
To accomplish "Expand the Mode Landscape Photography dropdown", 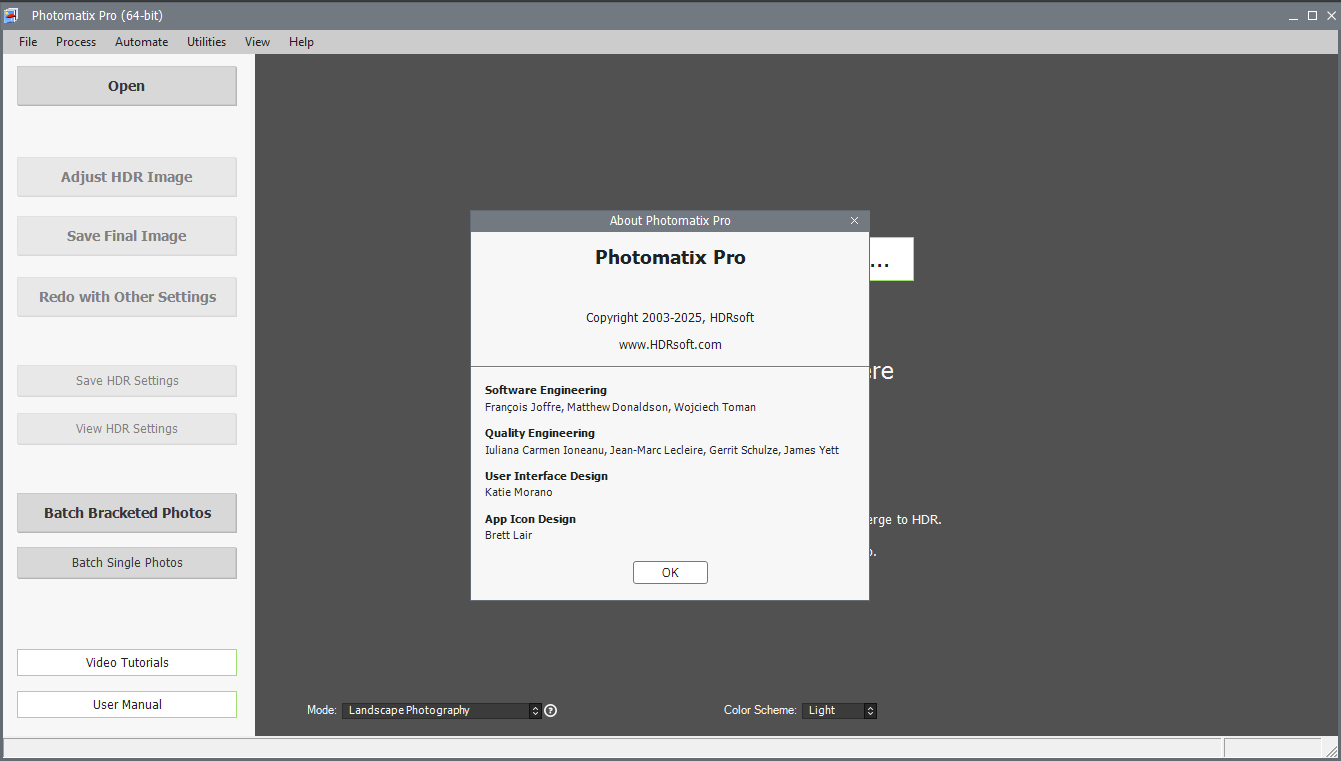I will tap(442, 710).
